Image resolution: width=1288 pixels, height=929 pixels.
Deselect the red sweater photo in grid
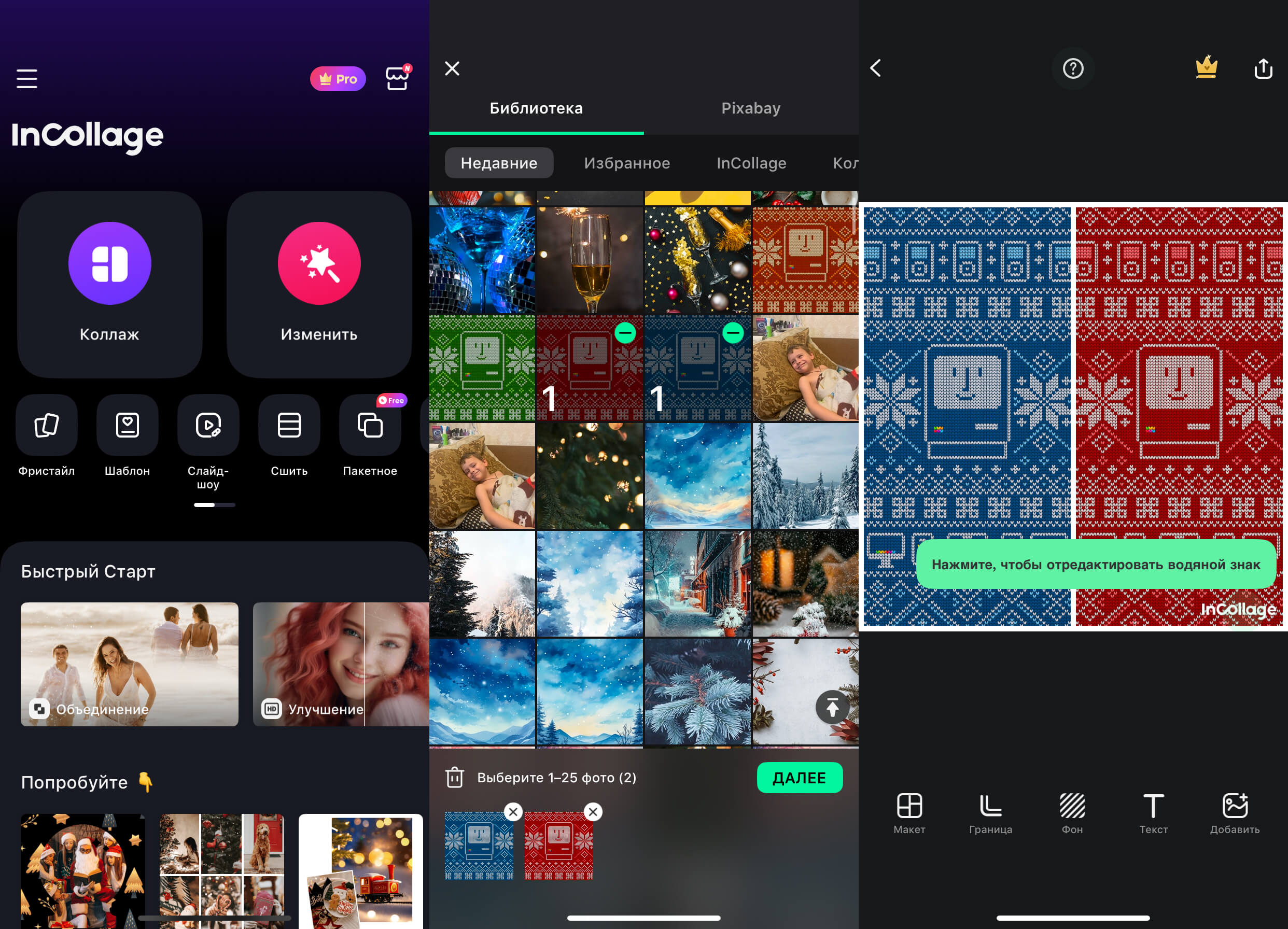click(x=625, y=332)
